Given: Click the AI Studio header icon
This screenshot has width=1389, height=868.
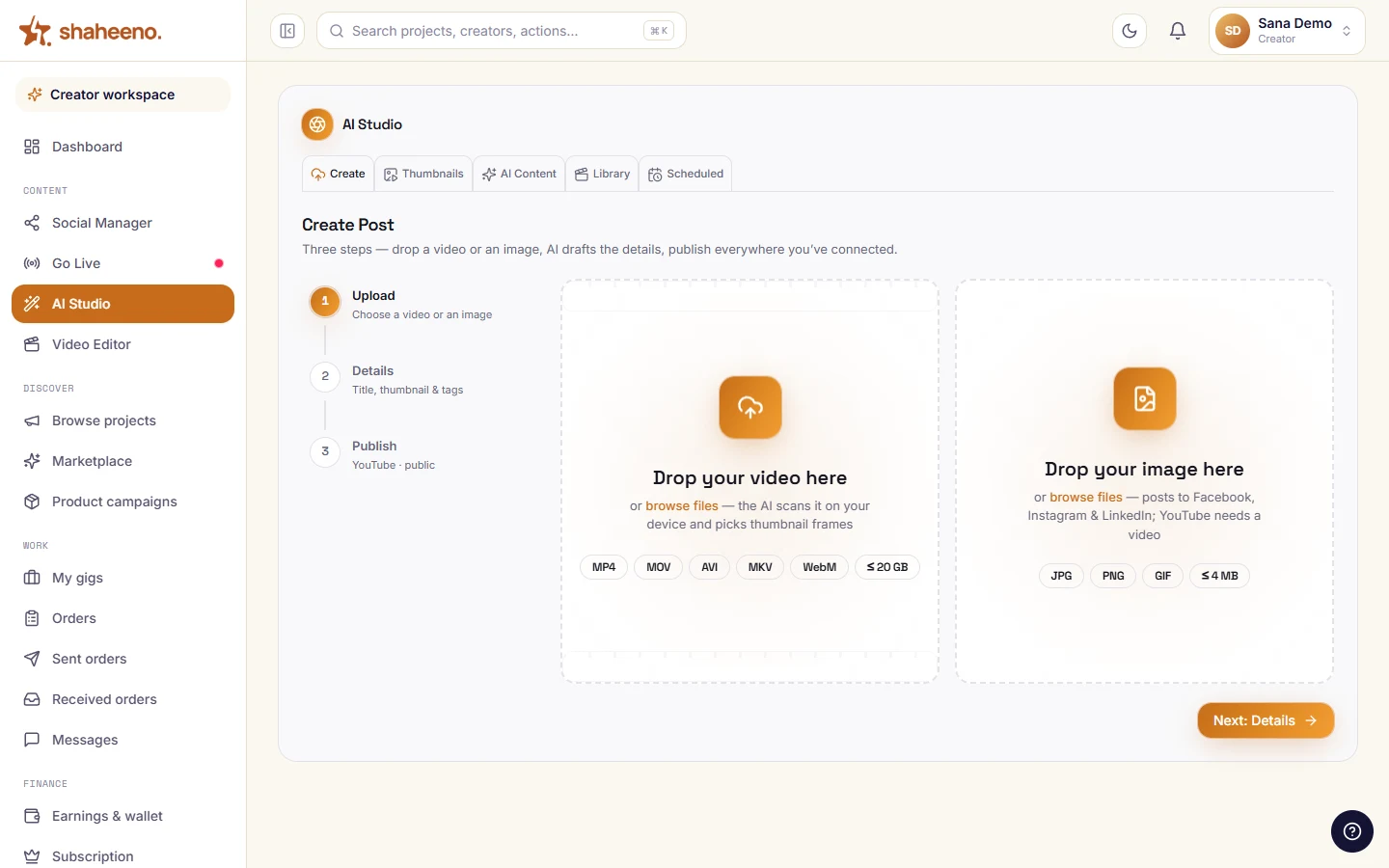Looking at the screenshot, I should click(317, 124).
